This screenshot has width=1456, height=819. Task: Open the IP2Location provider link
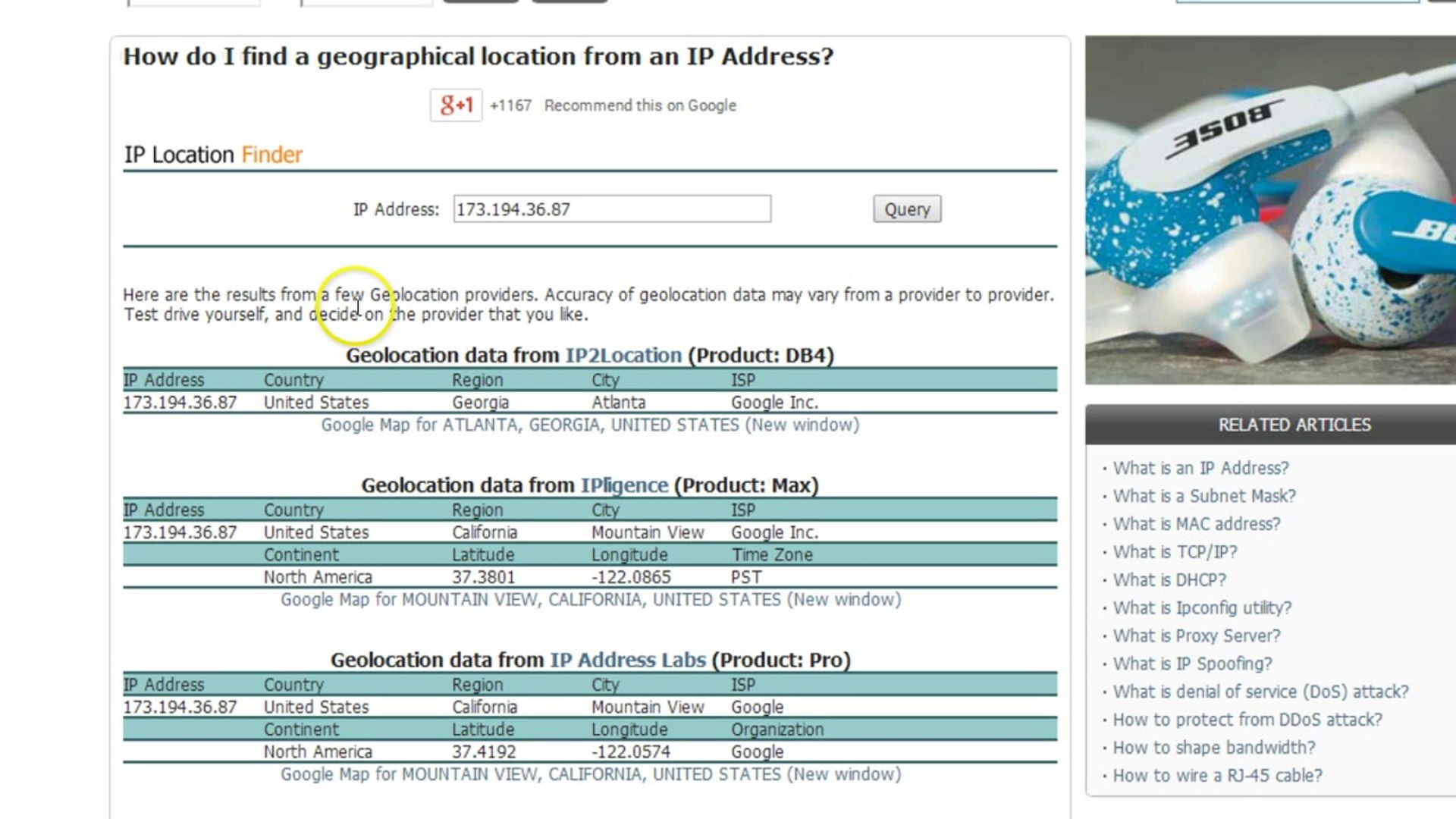[623, 356]
